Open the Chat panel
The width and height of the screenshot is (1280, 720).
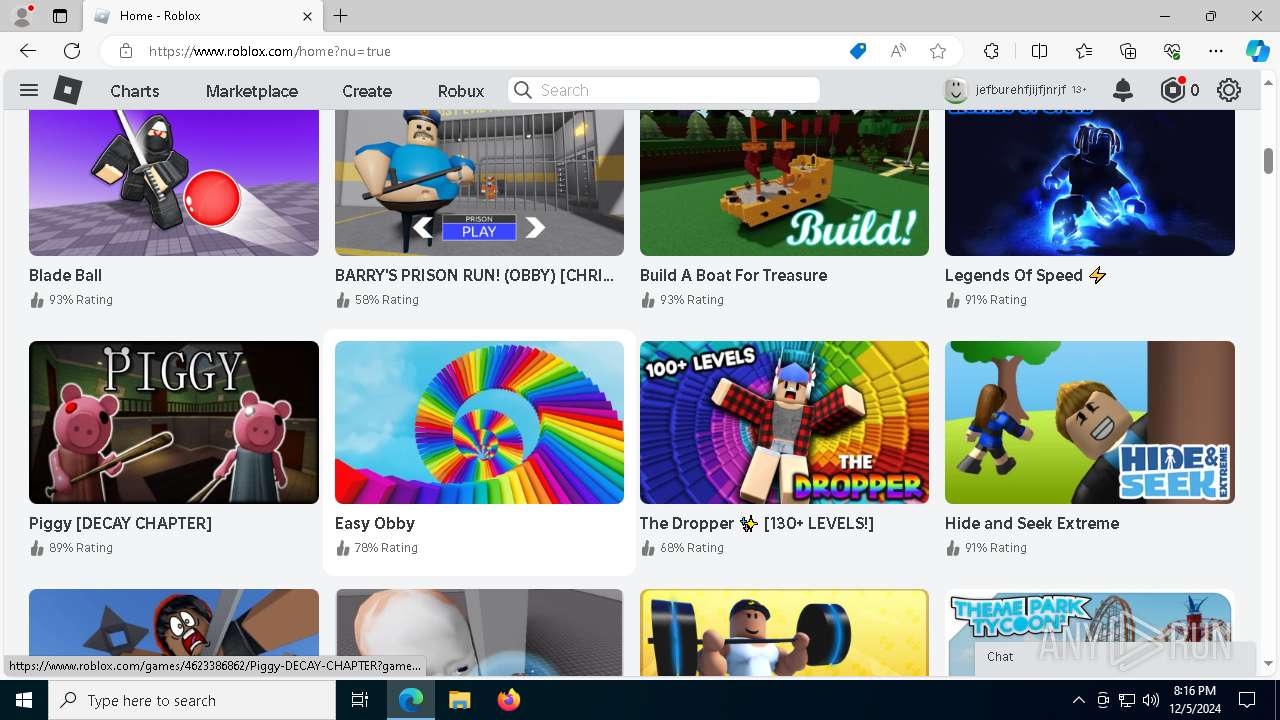[1115, 657]
